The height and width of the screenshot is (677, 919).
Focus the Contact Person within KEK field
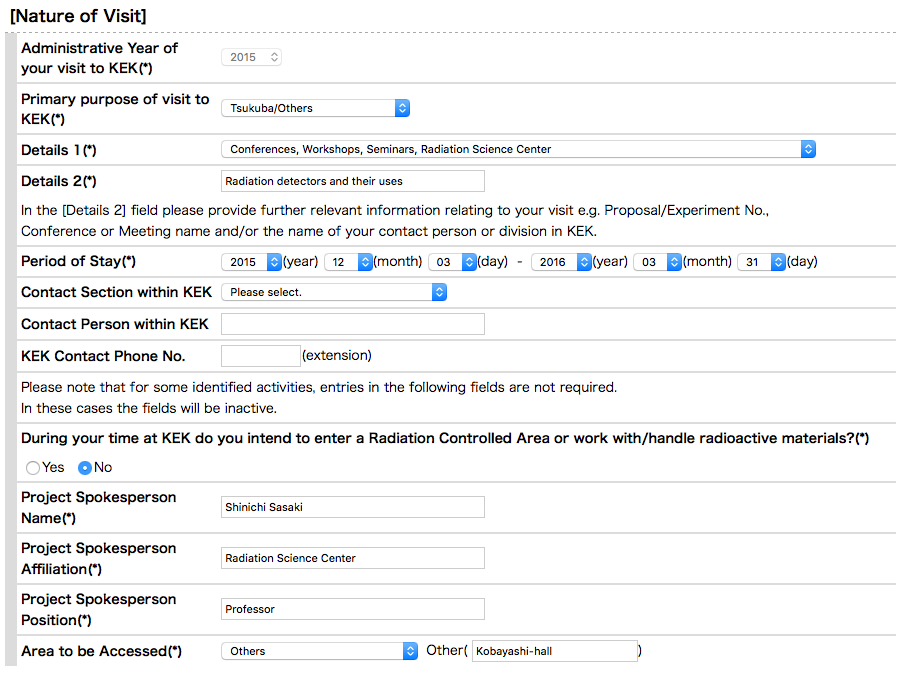(x=352, y=324)
